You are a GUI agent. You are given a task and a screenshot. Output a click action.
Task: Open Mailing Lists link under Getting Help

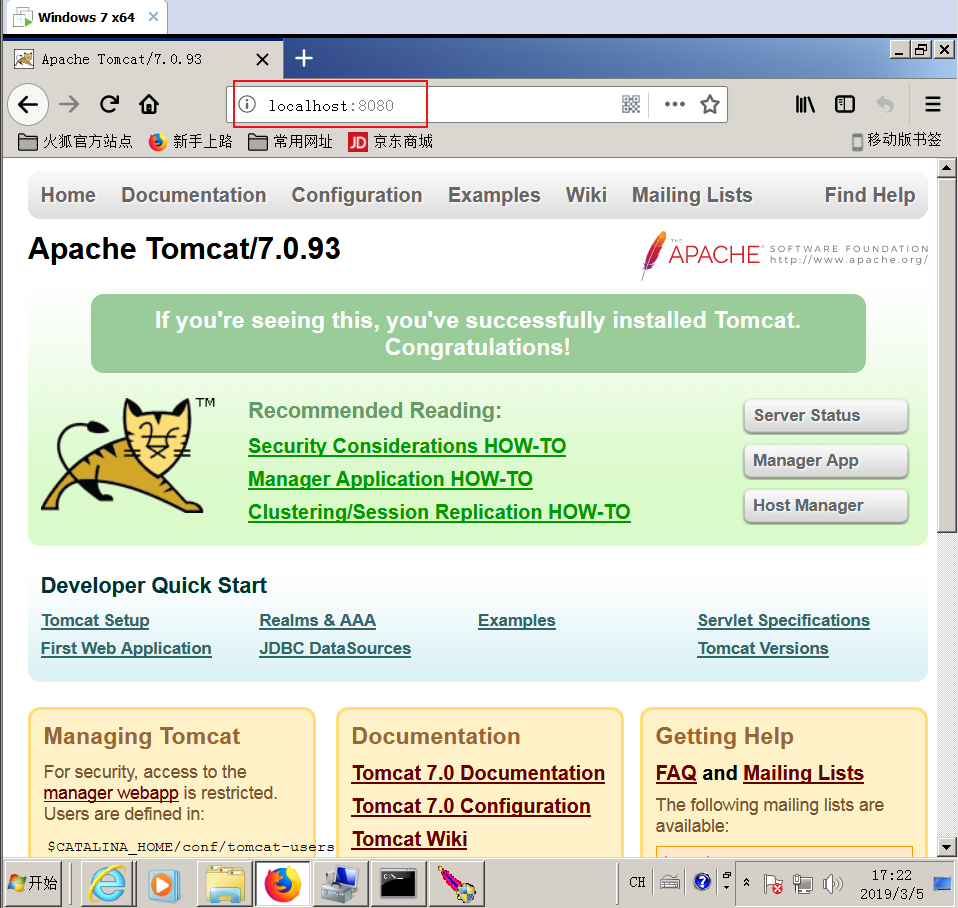click(x=803, y=773)
